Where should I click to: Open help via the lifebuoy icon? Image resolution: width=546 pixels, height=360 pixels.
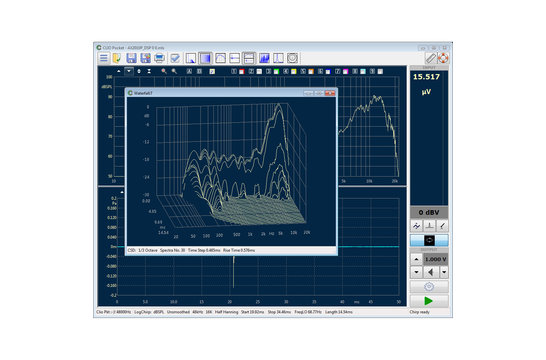pyautogui.click(x=443, y=58)
